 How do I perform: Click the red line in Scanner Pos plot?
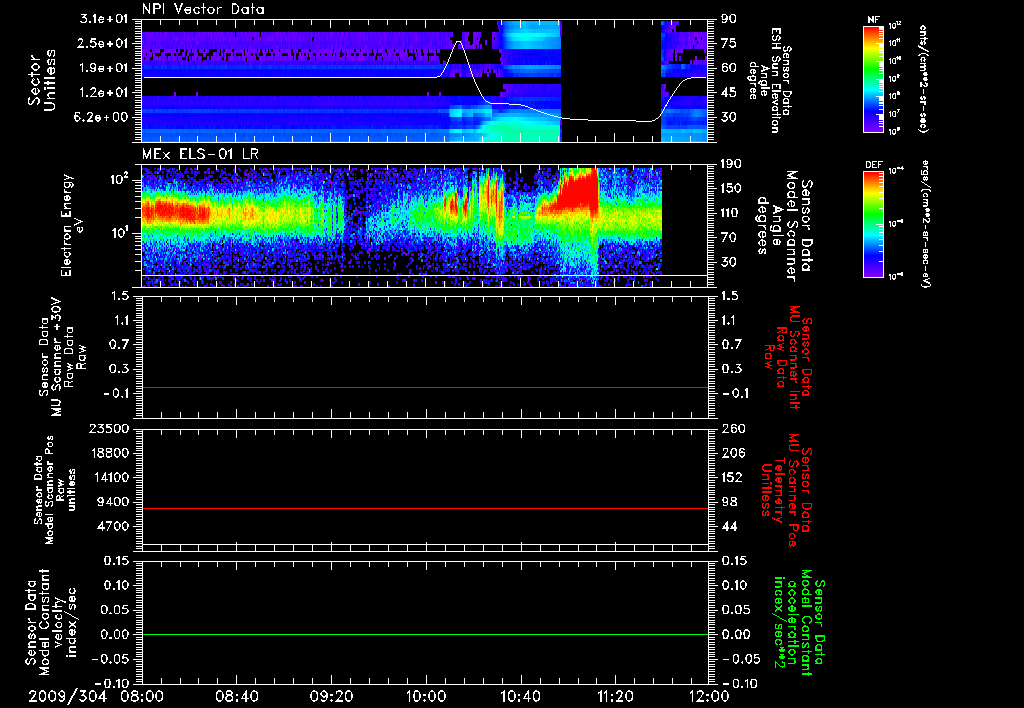425,508
